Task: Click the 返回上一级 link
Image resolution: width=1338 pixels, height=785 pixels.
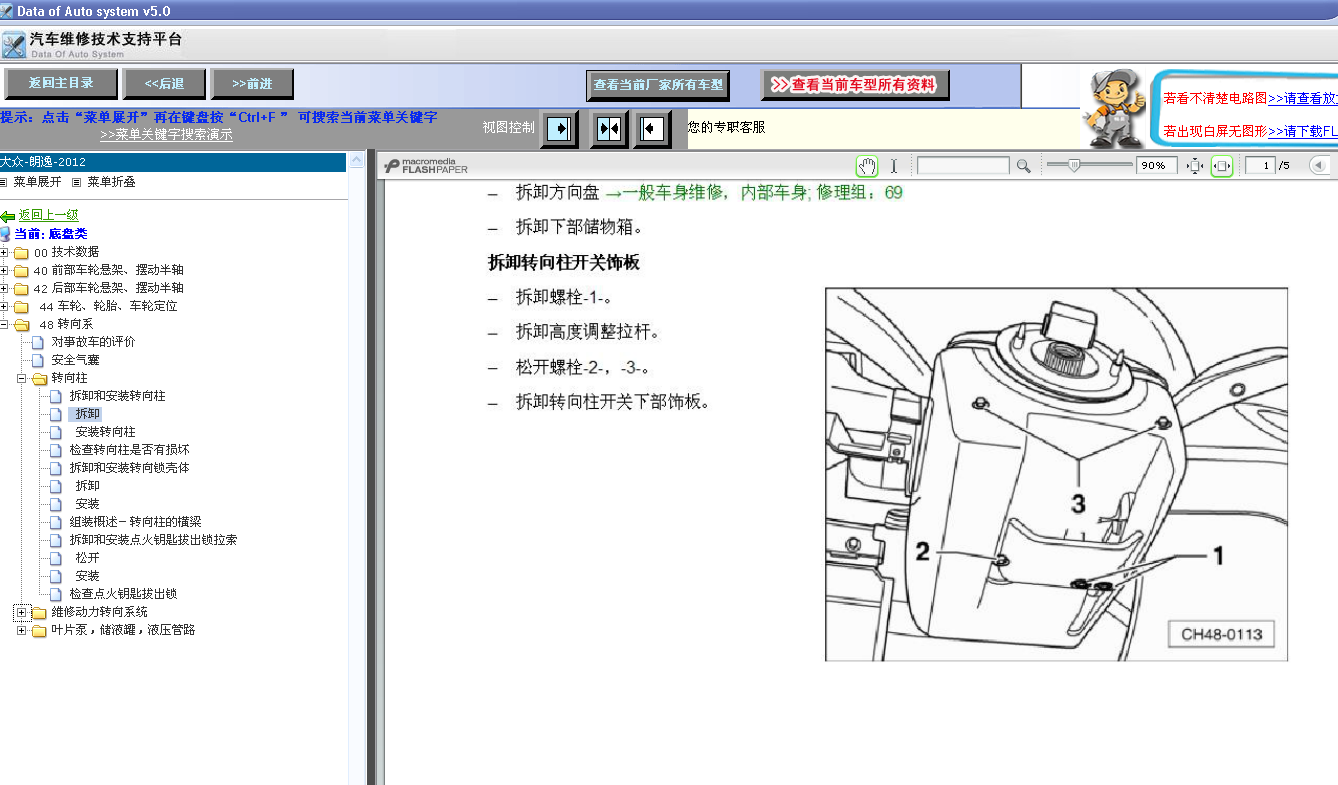Action: [48, 215]
